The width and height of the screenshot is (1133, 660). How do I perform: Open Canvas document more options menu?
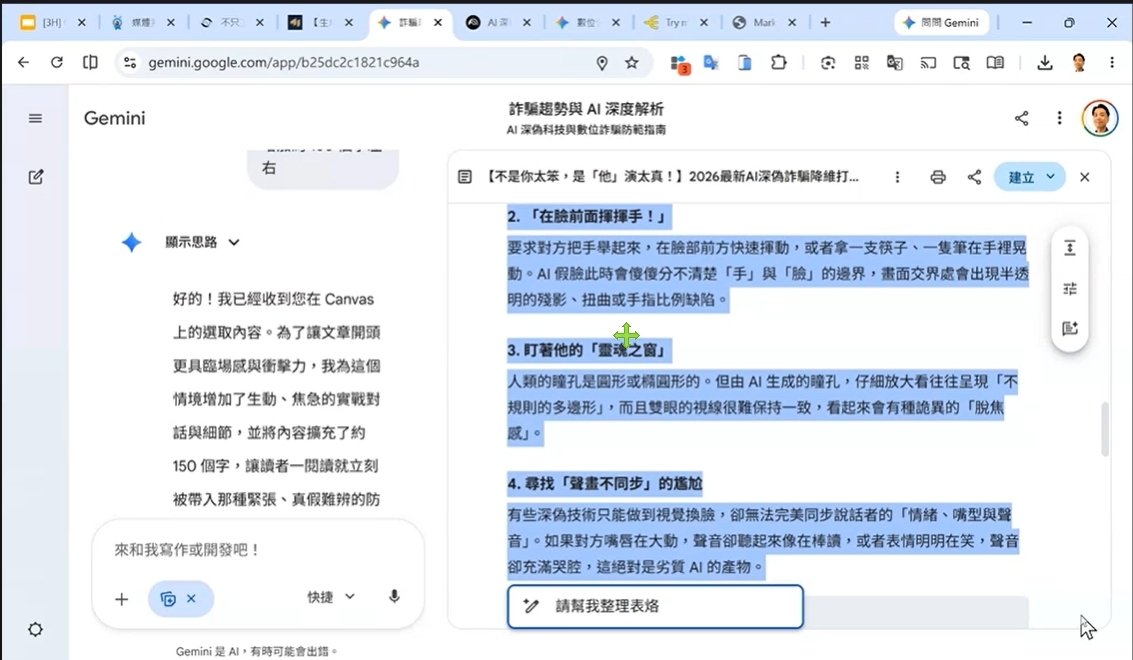897,177
